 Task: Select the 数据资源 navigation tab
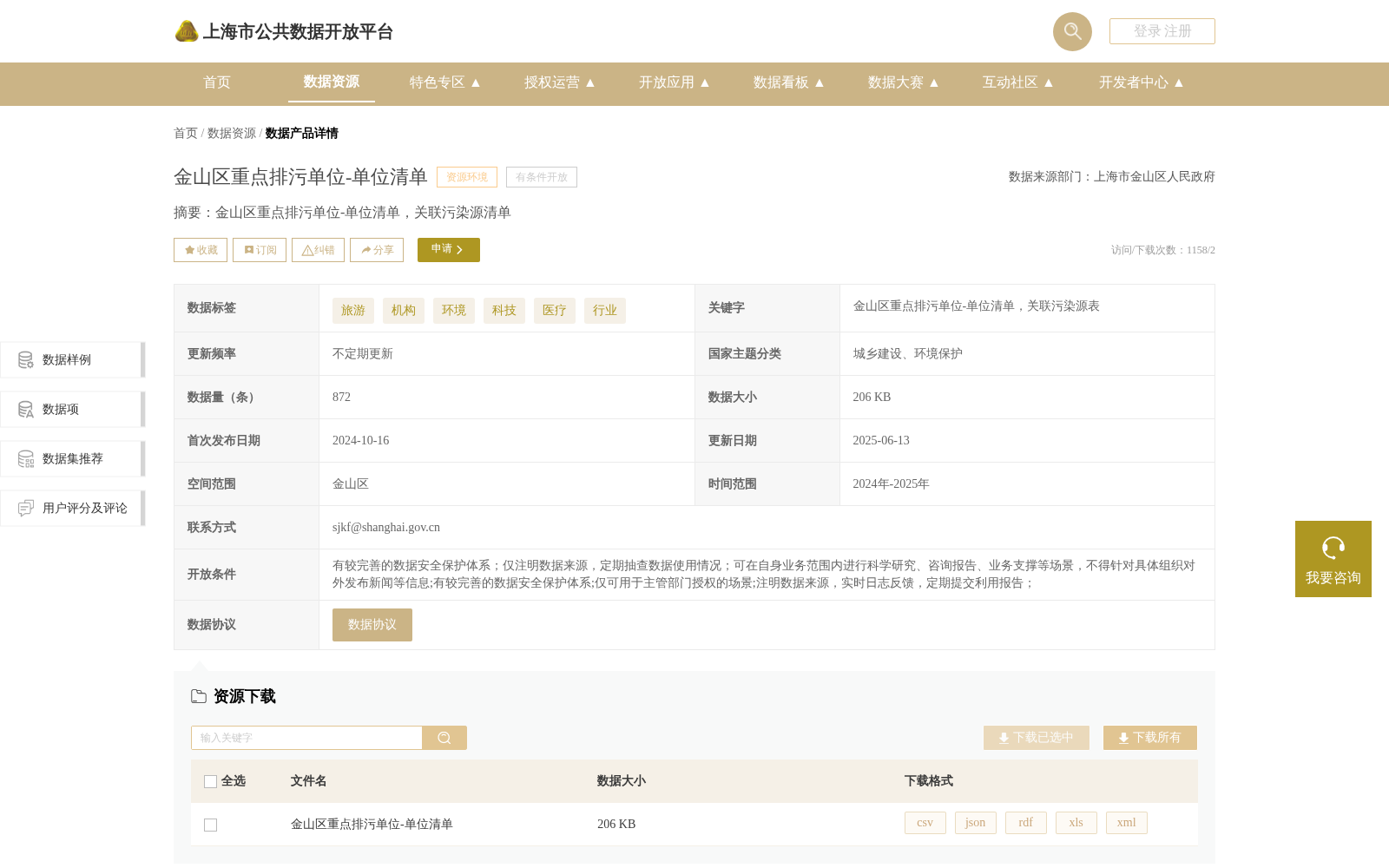click(x=332, y=82)
